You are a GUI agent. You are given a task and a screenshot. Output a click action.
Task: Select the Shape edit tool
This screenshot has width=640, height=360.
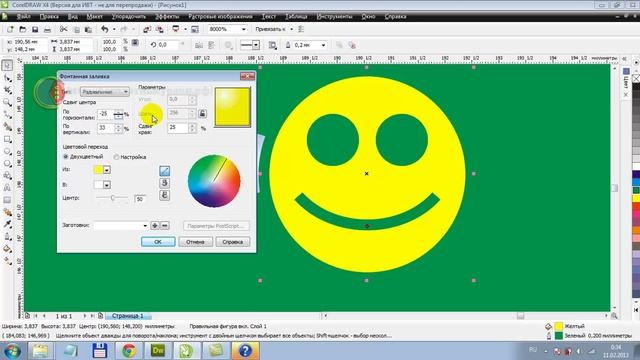point(7,78)
